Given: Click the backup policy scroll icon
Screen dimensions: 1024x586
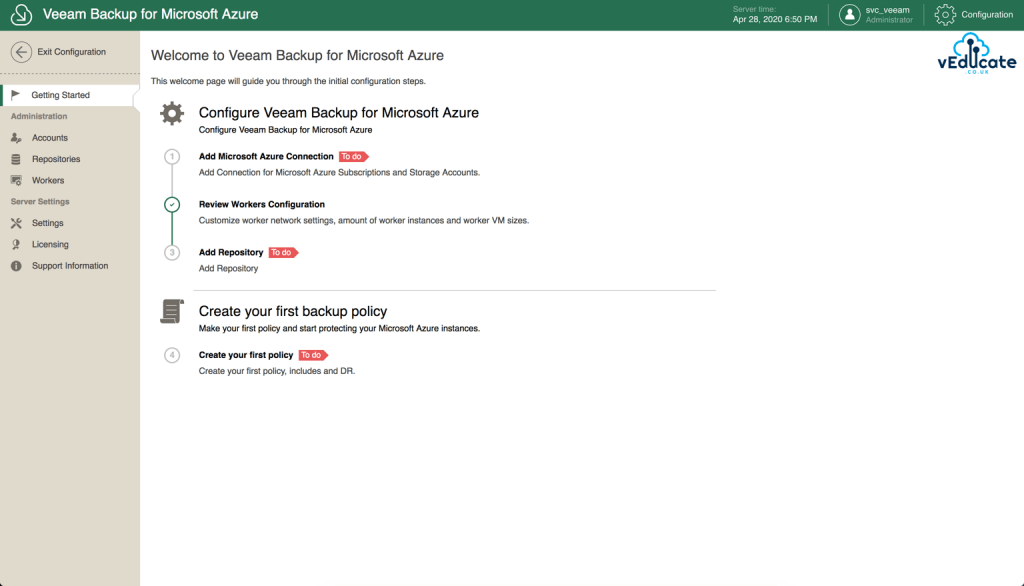Looking at the screenshot, I should 170,310.
